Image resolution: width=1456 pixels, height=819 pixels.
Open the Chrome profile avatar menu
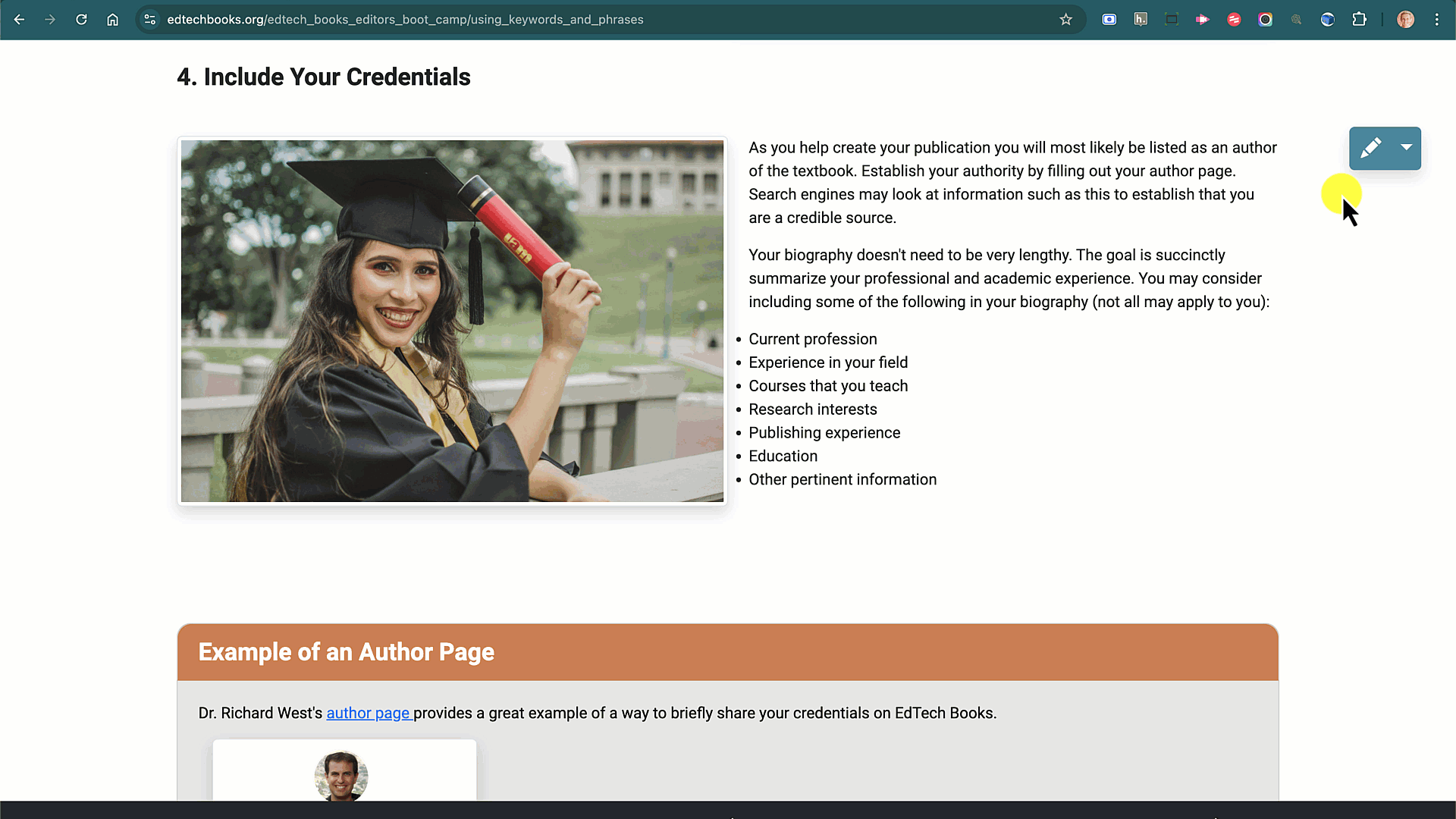pyautogui.click(x=1405, y=20)
